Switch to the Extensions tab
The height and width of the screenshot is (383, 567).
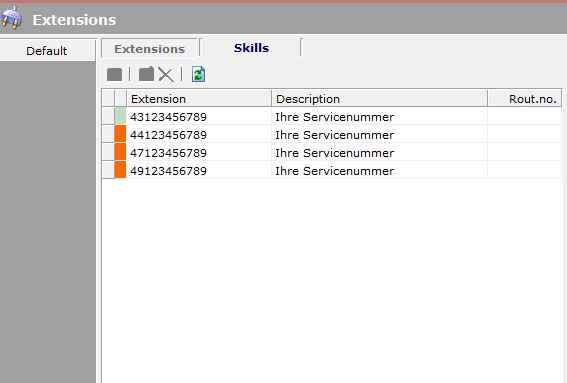click(149, 49)
